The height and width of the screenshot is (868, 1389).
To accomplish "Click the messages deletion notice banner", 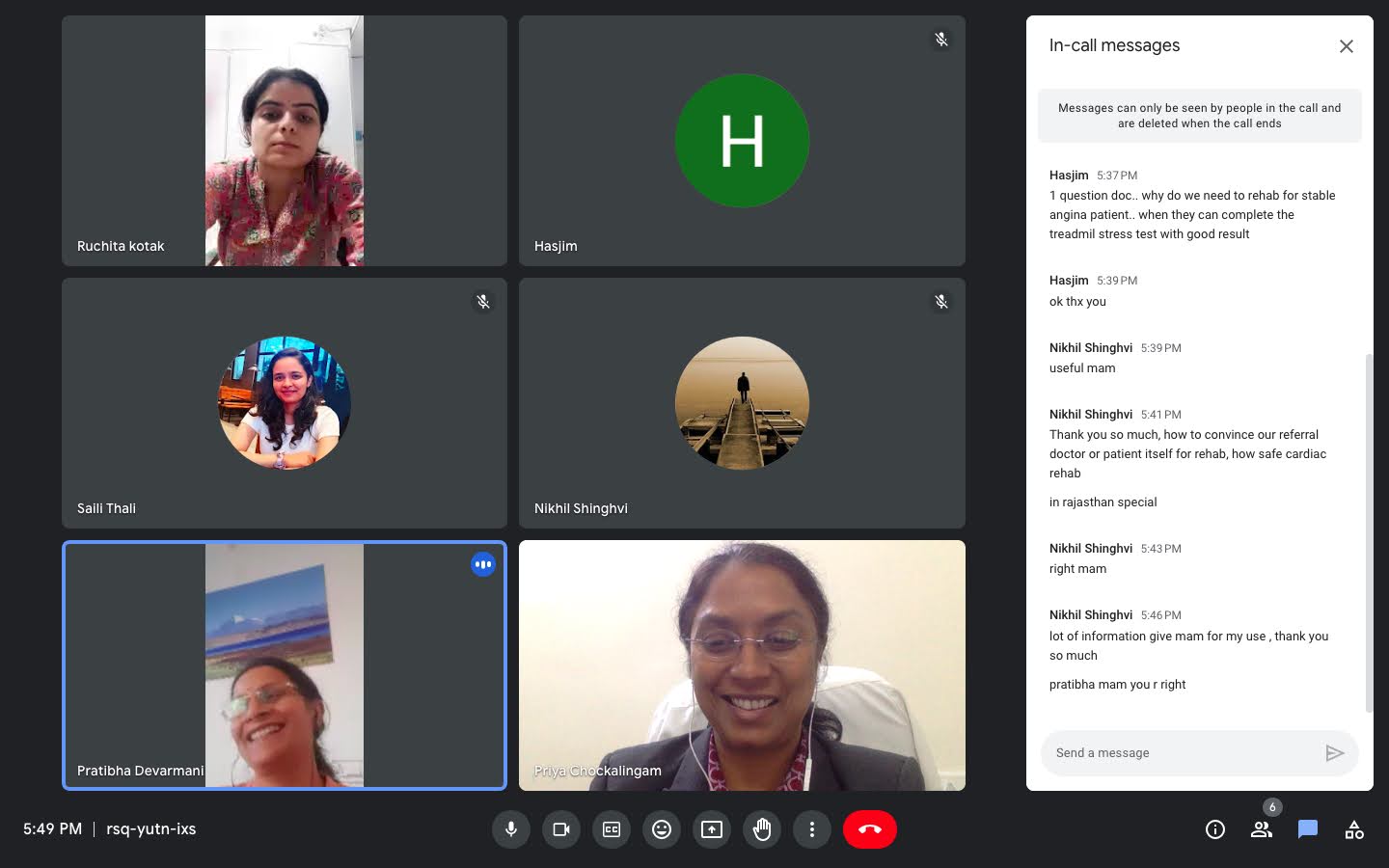I will coord(1200,116).
